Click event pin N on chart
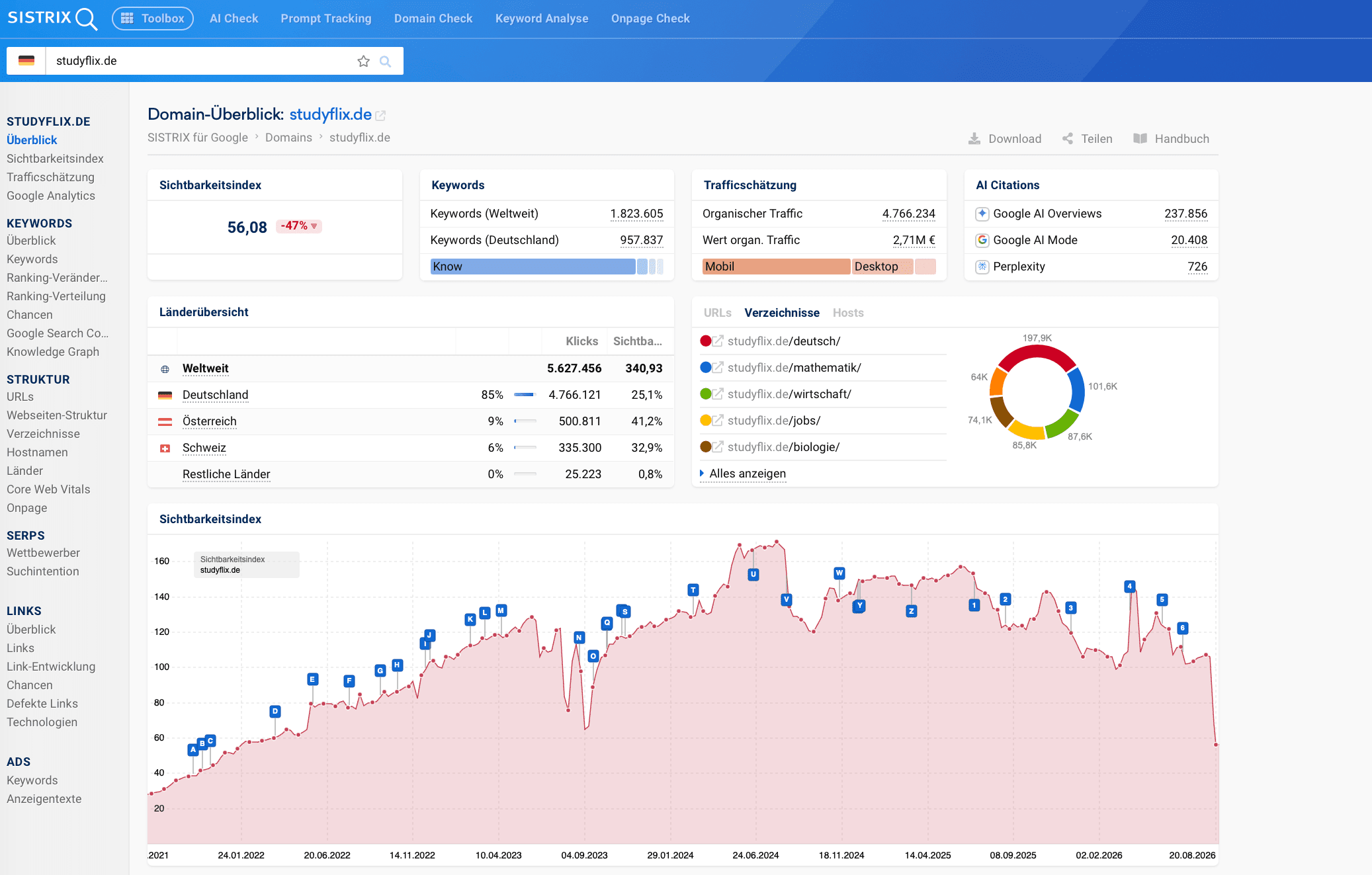The image size is (1372, 875). click(x=579, y=638)
